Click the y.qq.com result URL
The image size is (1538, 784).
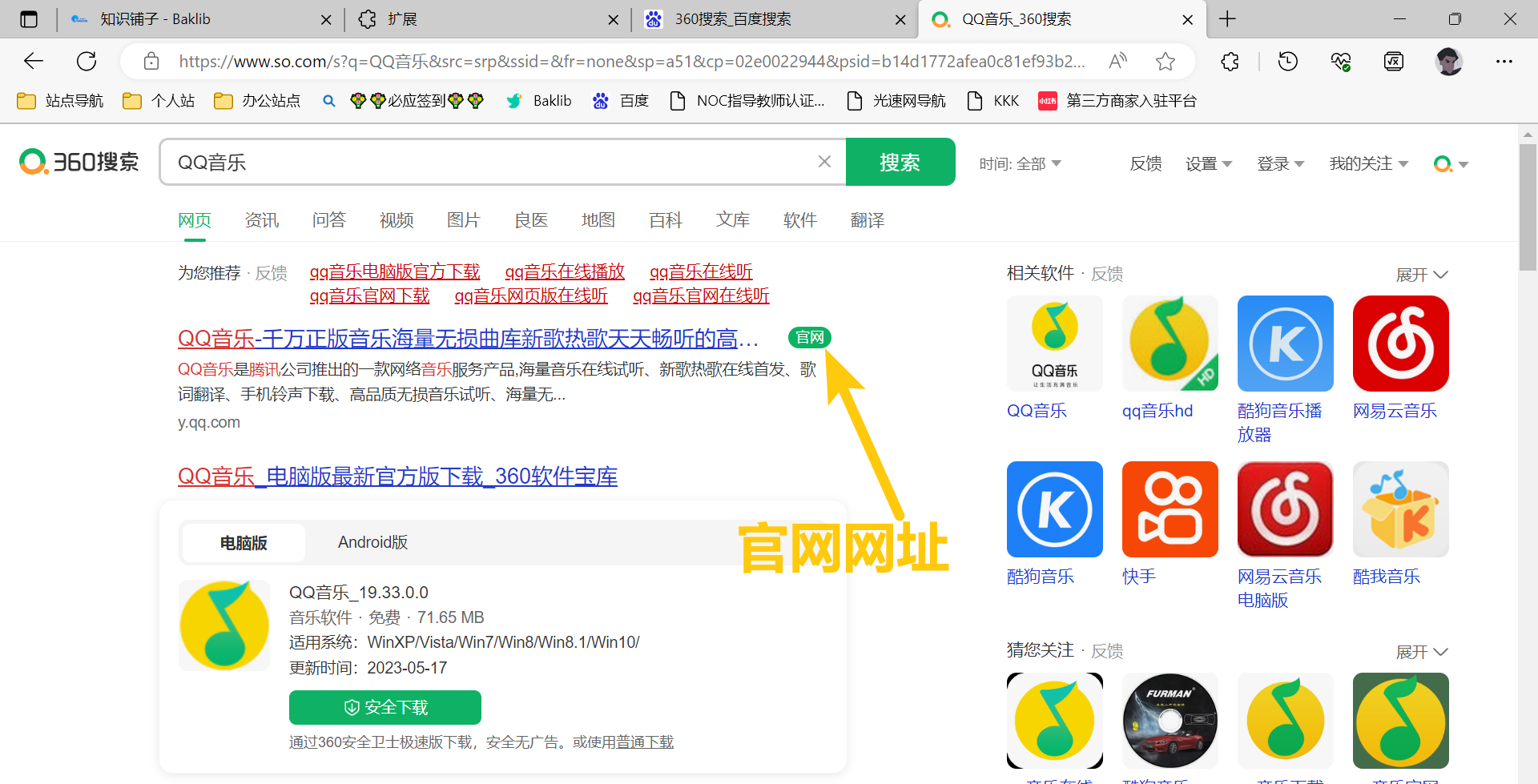coord(209,422)
